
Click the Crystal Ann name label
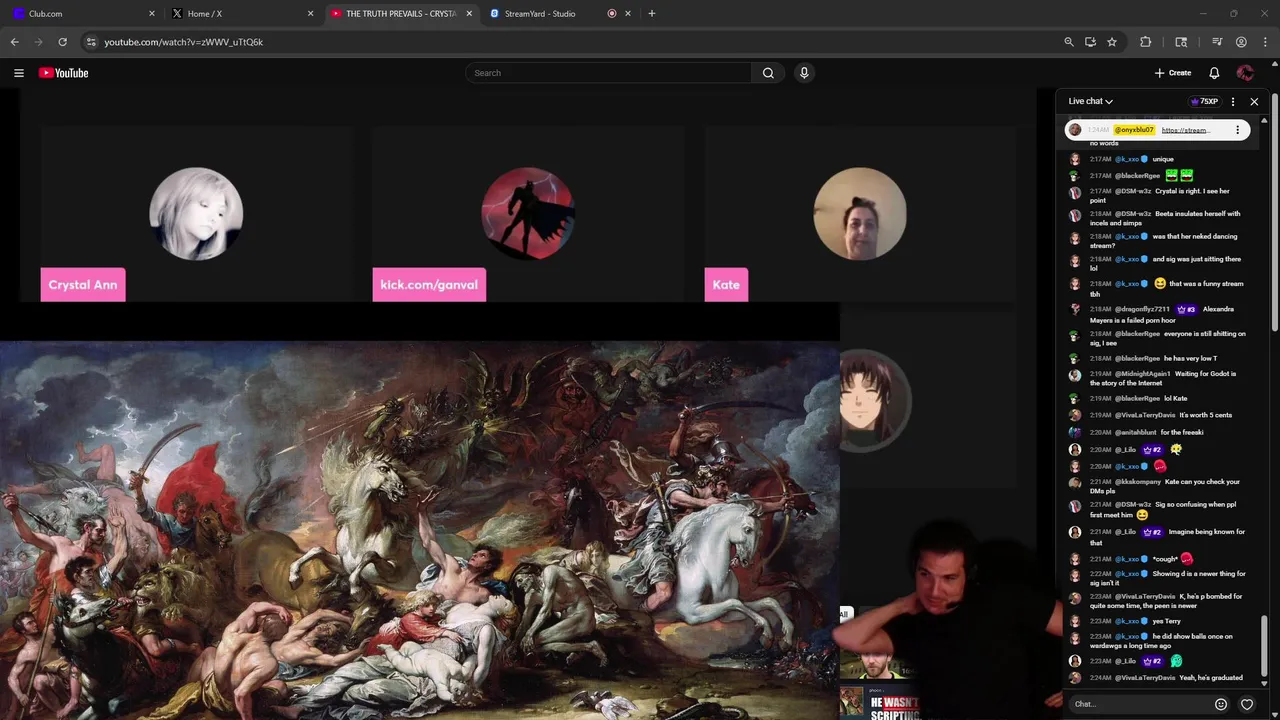83,285
